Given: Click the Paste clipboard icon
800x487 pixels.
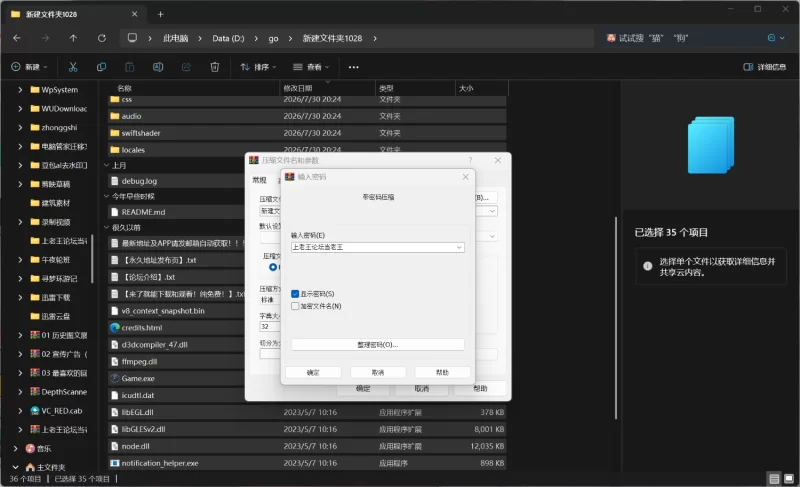Looking at the screenshot, I should [130, 67].
